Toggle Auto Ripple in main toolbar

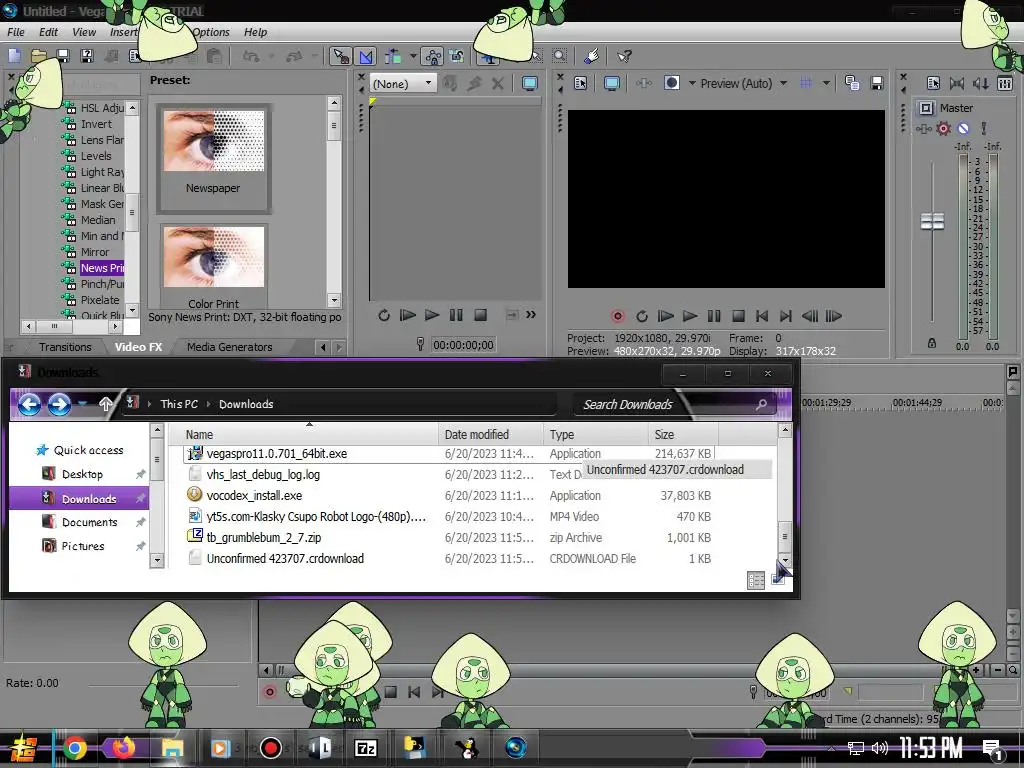pyautogui.click(x=393, y=56)
